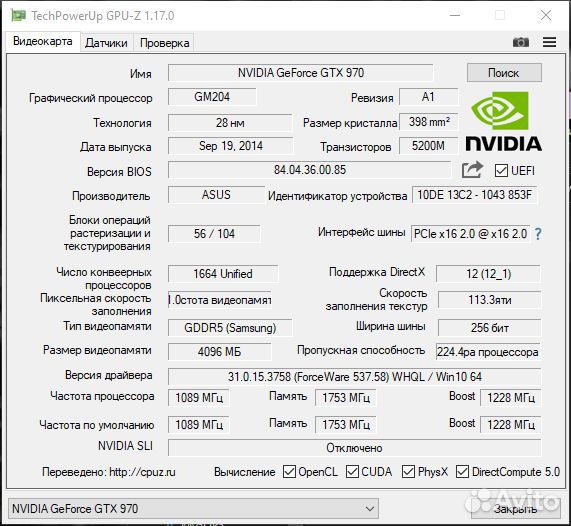This screenshot has width=571, height=526.
Task: Click the PCIe x16 2.0 bus interface field
Action: pos(470,234)
